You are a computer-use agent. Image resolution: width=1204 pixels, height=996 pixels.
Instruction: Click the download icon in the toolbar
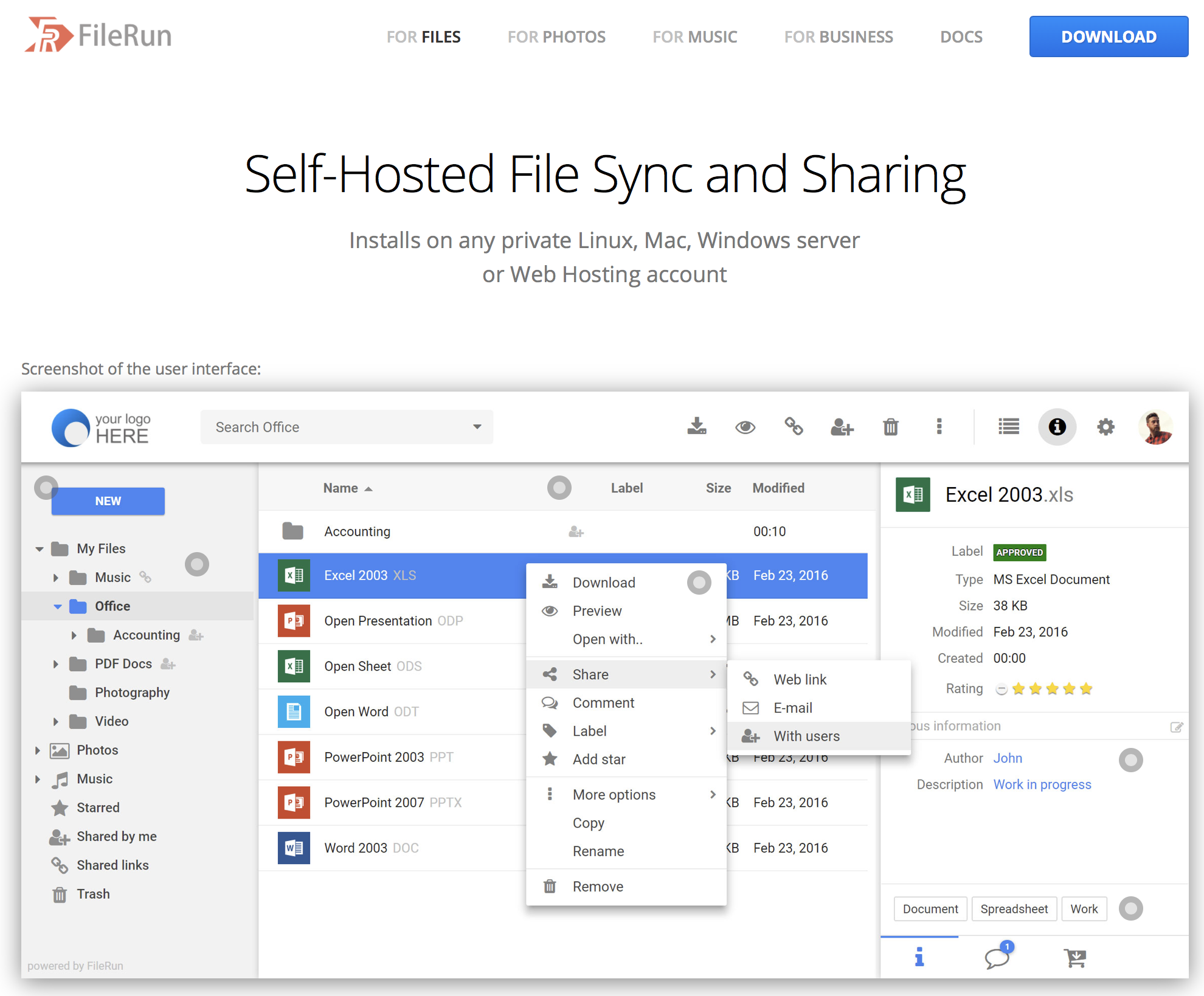tap(697, 426)
